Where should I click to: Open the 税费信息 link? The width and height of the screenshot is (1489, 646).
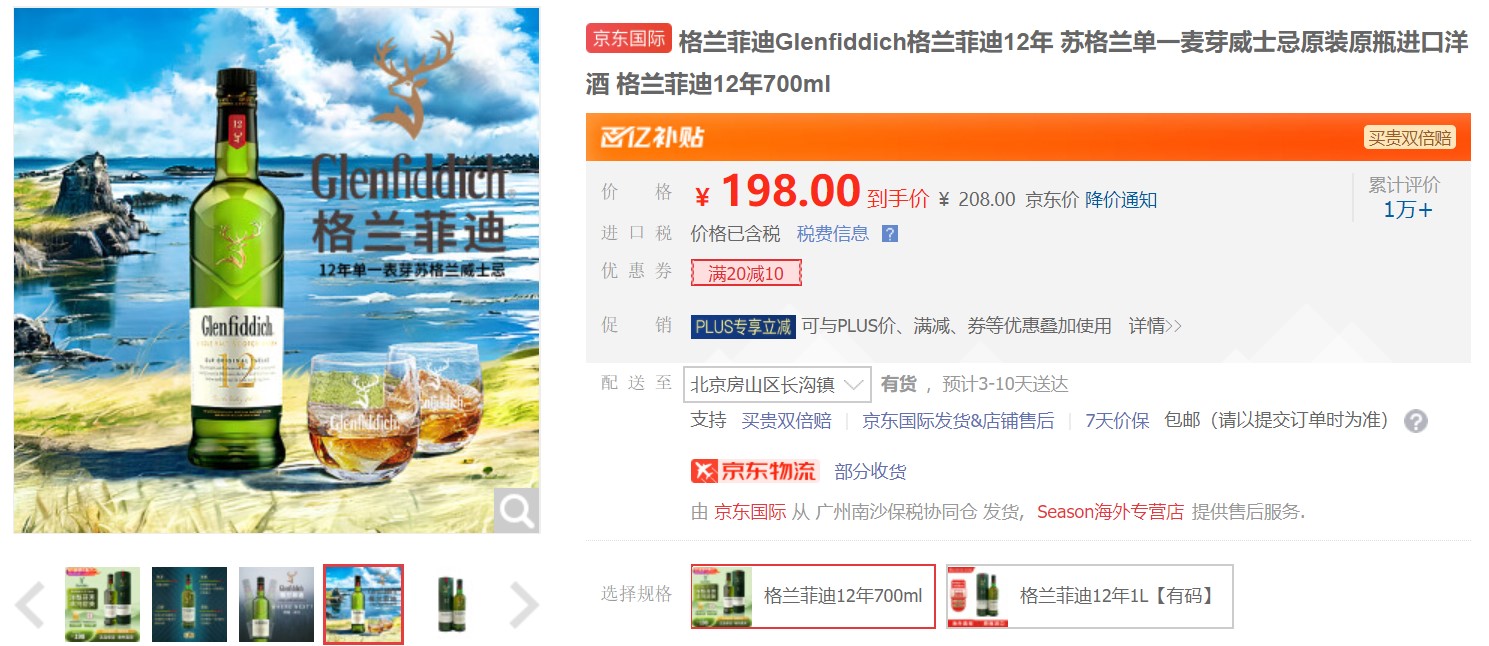tap(833, 234)
